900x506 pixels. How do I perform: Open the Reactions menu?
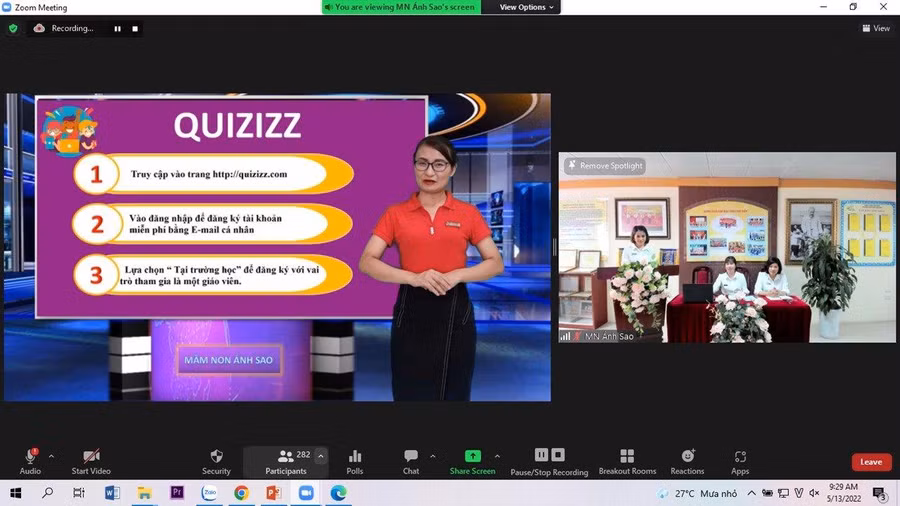click(x=687, y=461)
